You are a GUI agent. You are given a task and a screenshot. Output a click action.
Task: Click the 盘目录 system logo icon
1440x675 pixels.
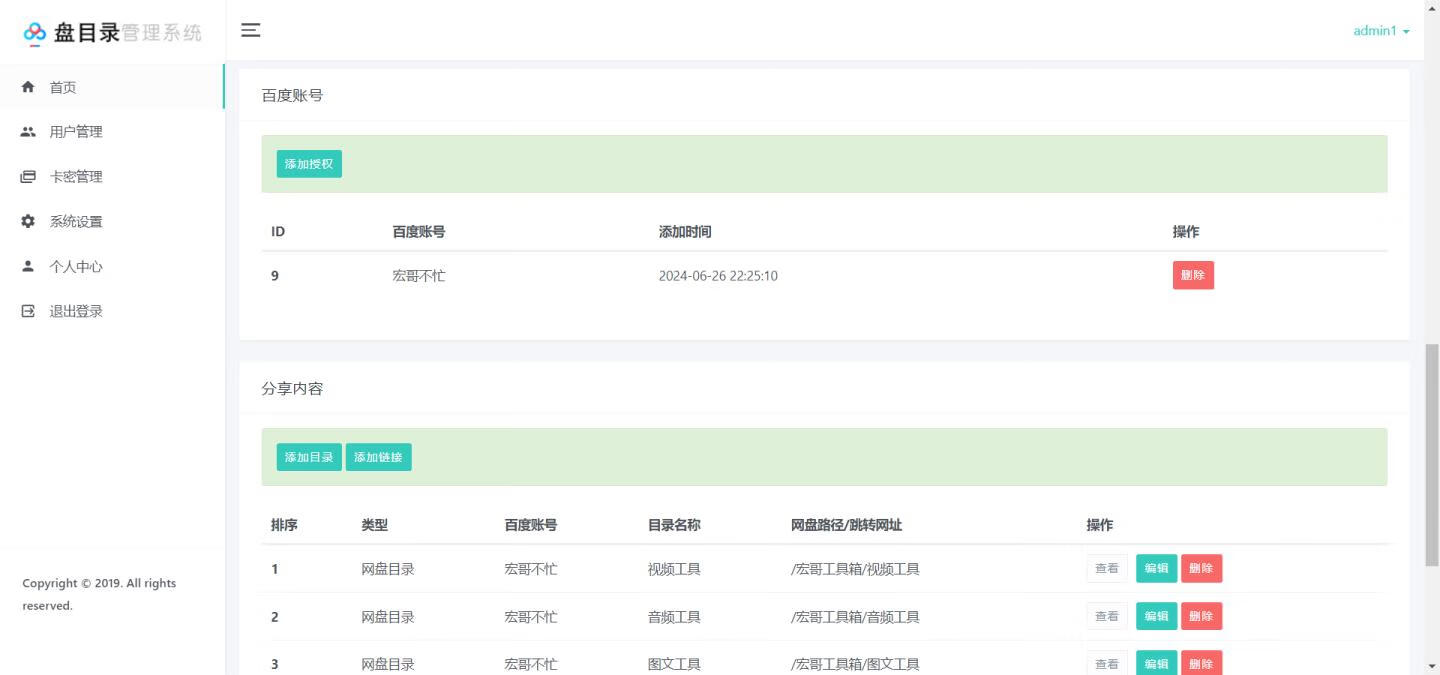(x=35, y=31)
